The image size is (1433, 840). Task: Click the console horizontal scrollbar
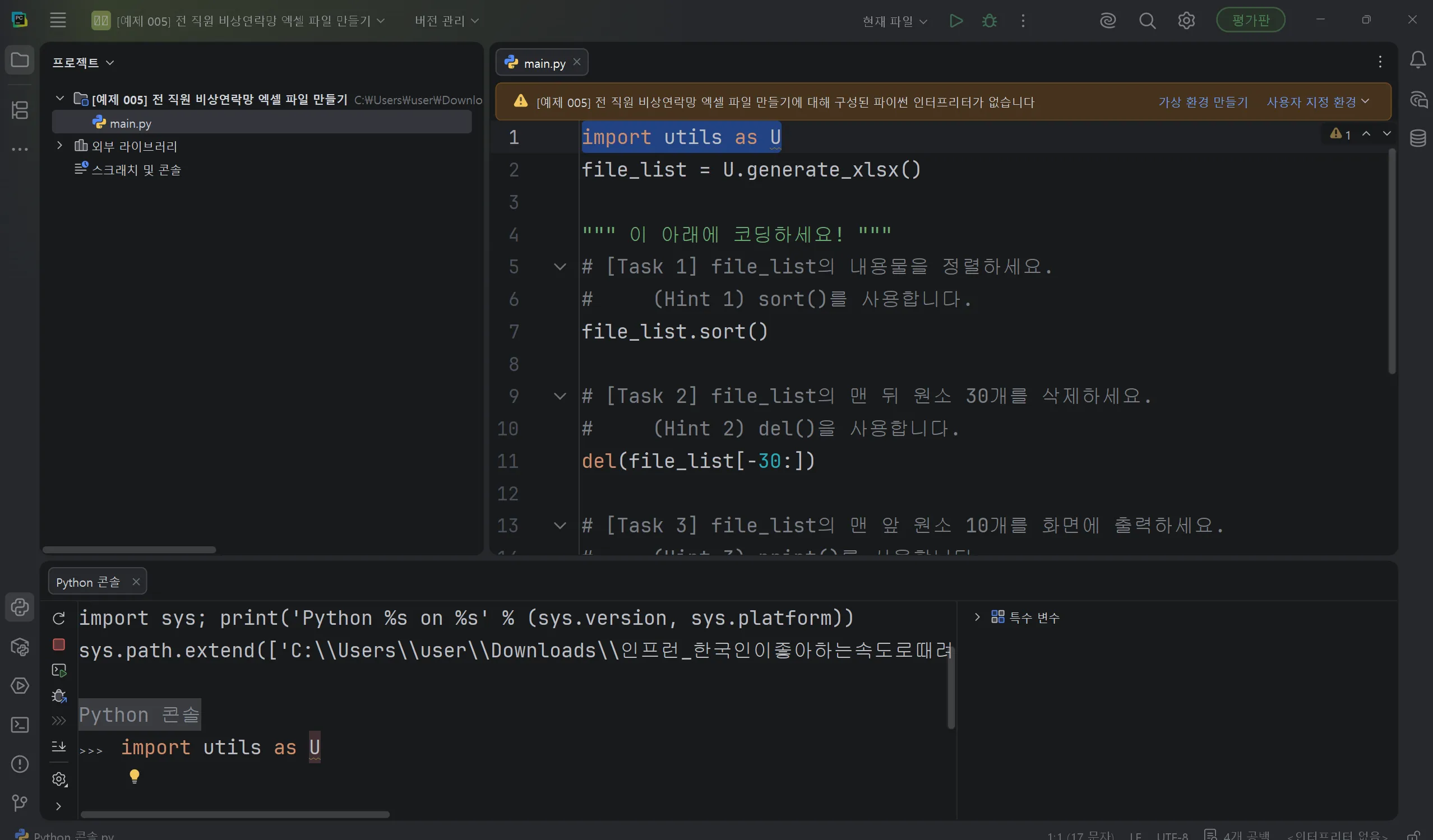235,814
